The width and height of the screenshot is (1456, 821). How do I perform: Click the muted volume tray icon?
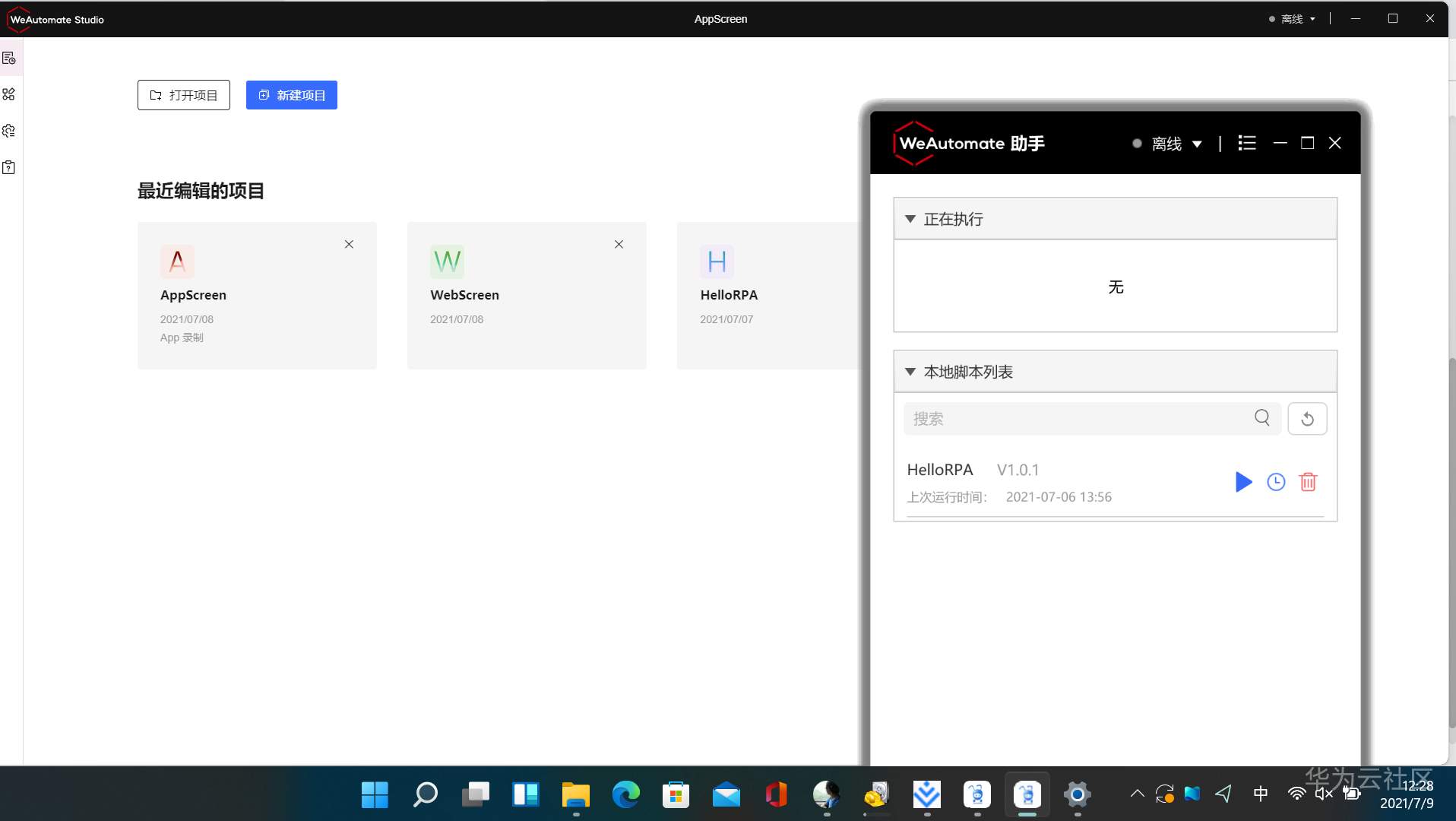click(x=1324, y=794)
